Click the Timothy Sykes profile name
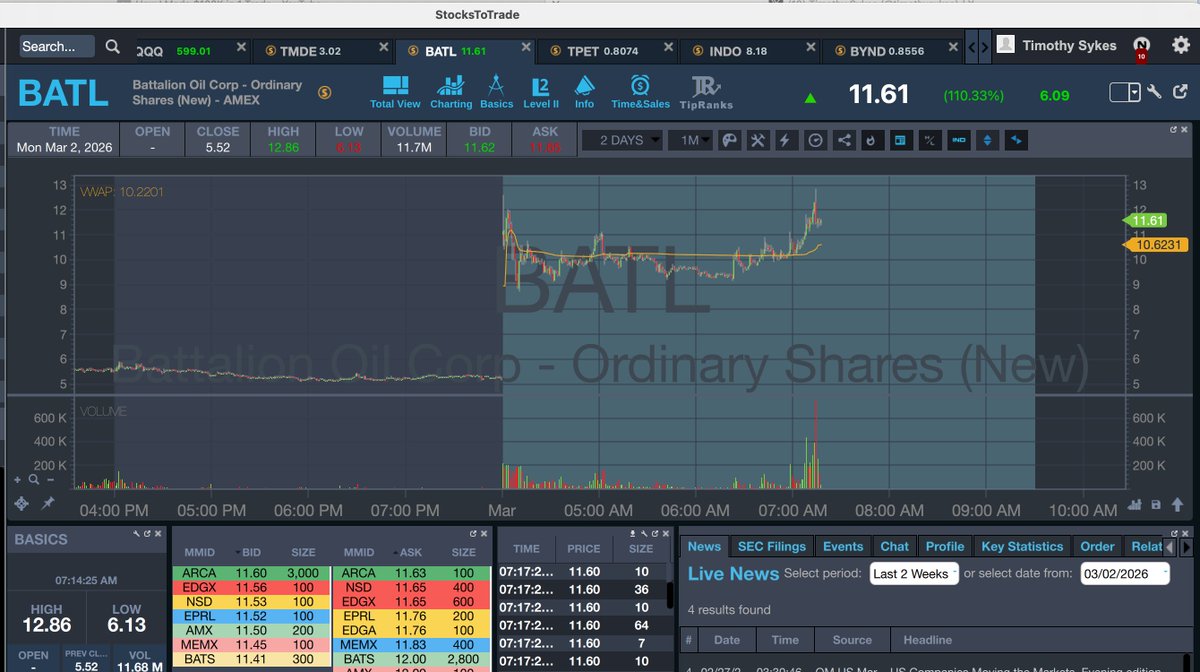The image size is (1200, 672). pos(1069,46)
